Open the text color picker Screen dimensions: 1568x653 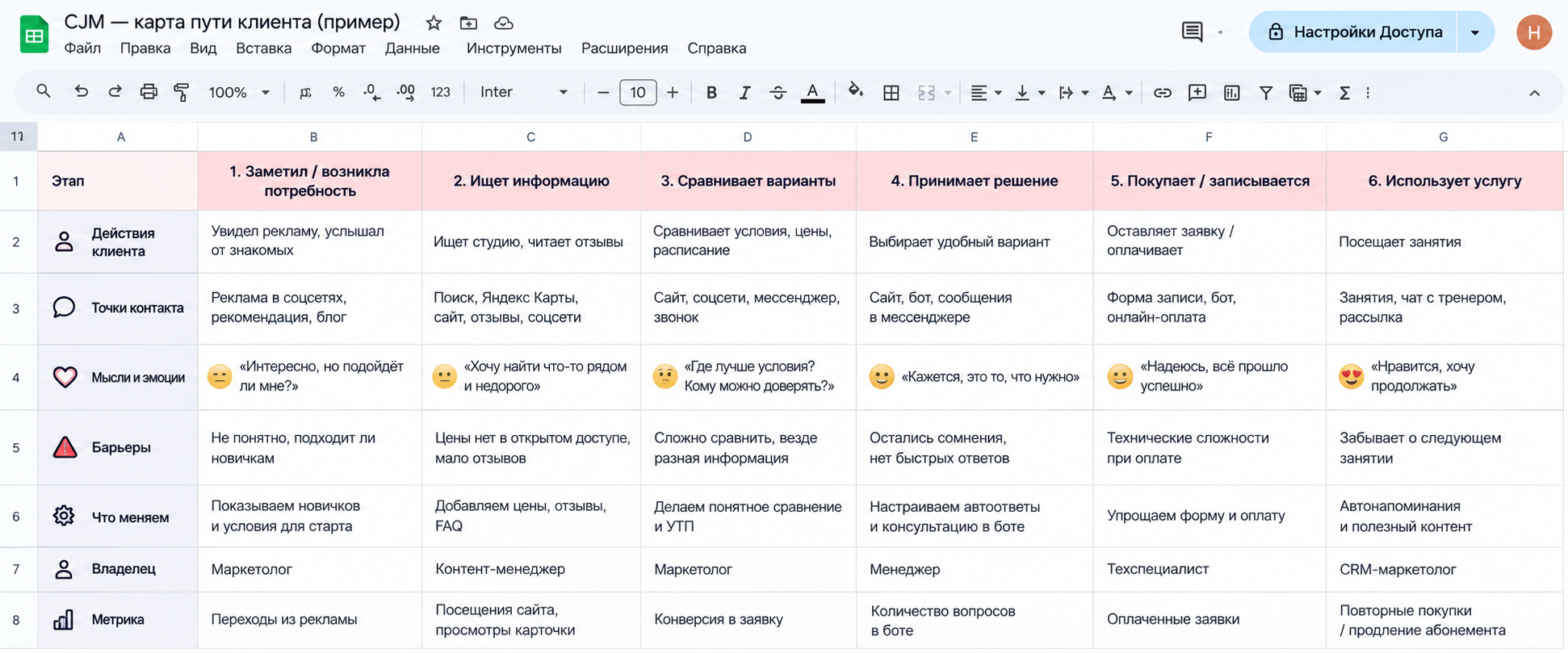coord(812,93)
